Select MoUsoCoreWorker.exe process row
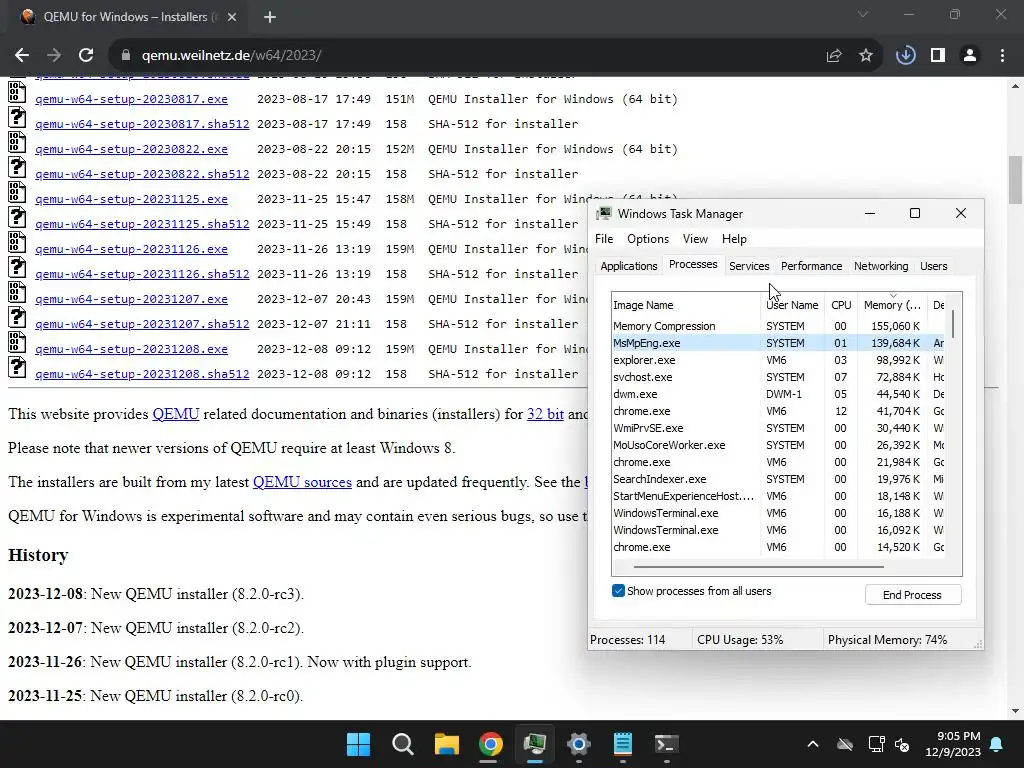The image size is (1024, 768). (x=778, y=445)
